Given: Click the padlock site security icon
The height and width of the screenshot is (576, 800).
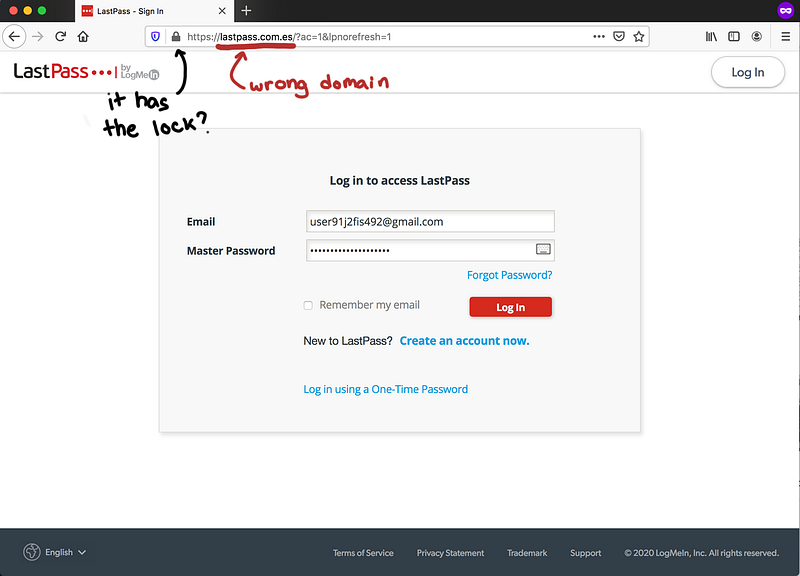Looking at the screenshot, I should tap(176, 37).
